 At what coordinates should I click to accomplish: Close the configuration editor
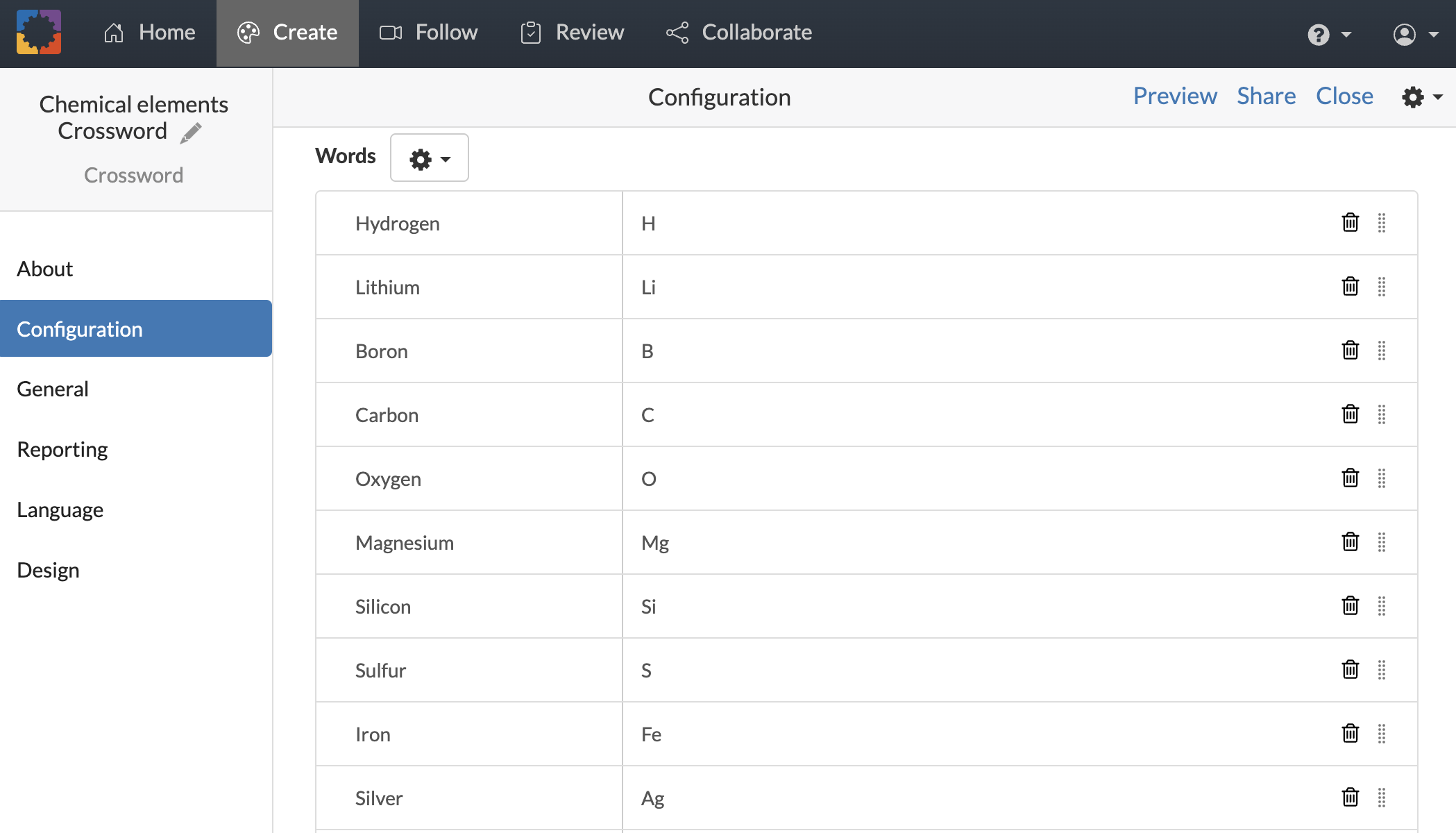pyautogui.click(x=1344, y=96)
